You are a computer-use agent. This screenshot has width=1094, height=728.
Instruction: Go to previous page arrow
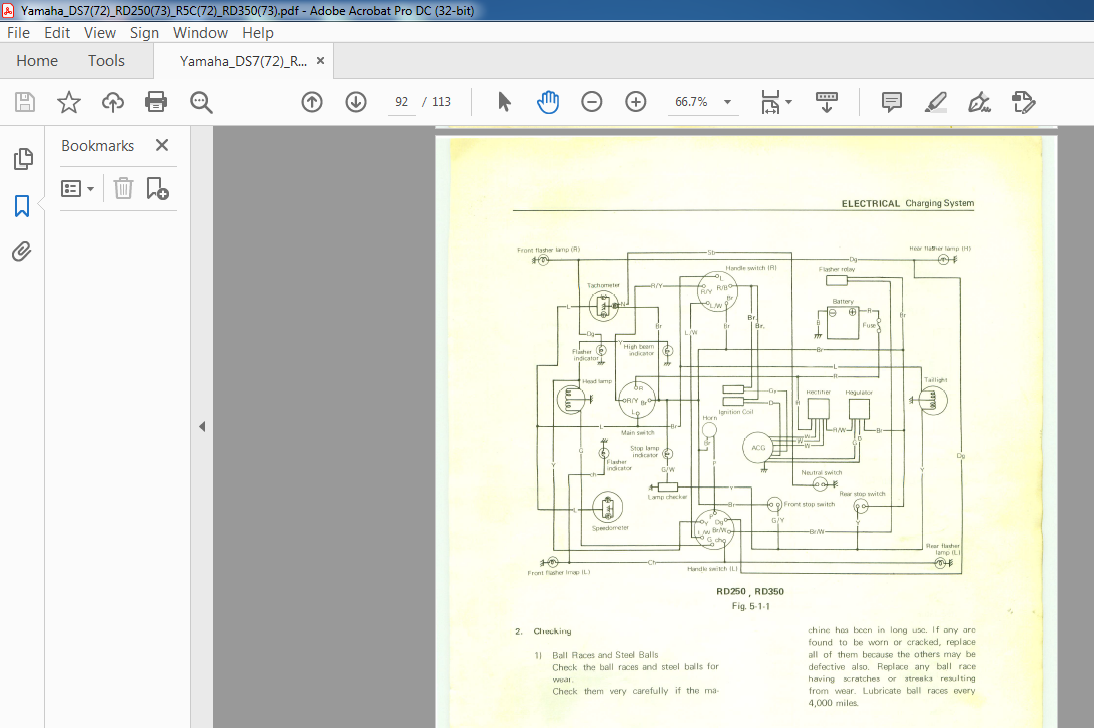coord(312,102)
